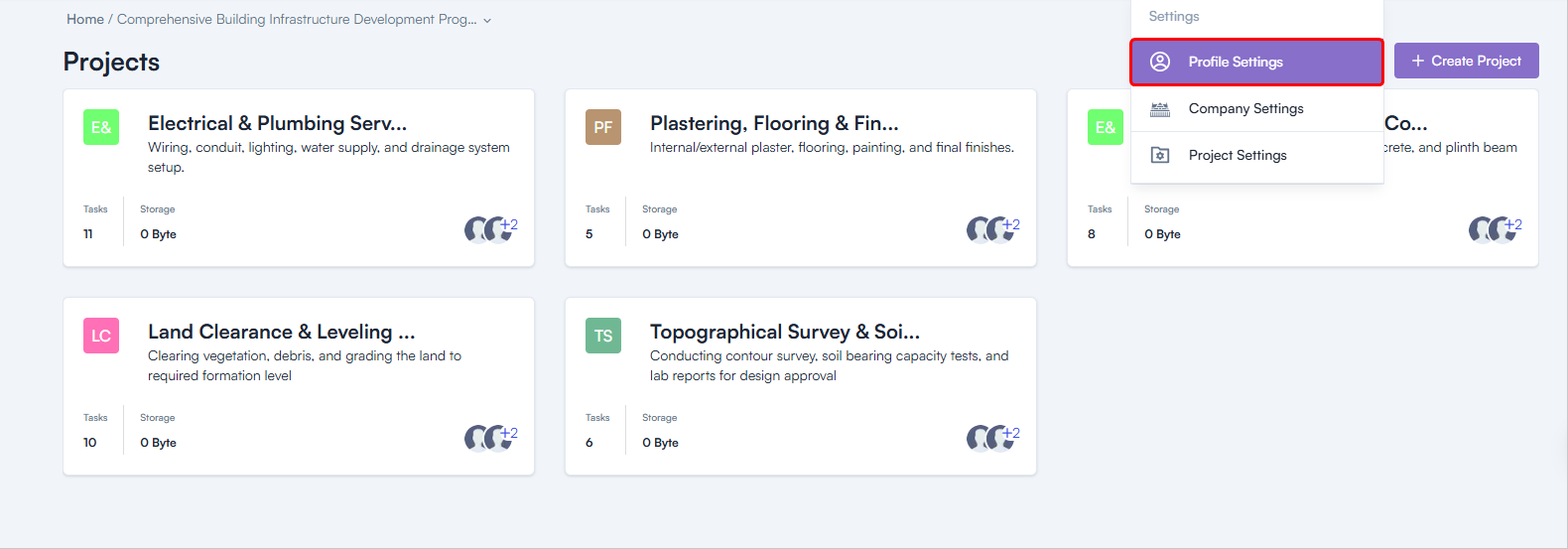The width and height of the screenshot is (1568, 549).
Task: Click the Project Settings folder-gear icon
Action: click(x=1159, y=155)
